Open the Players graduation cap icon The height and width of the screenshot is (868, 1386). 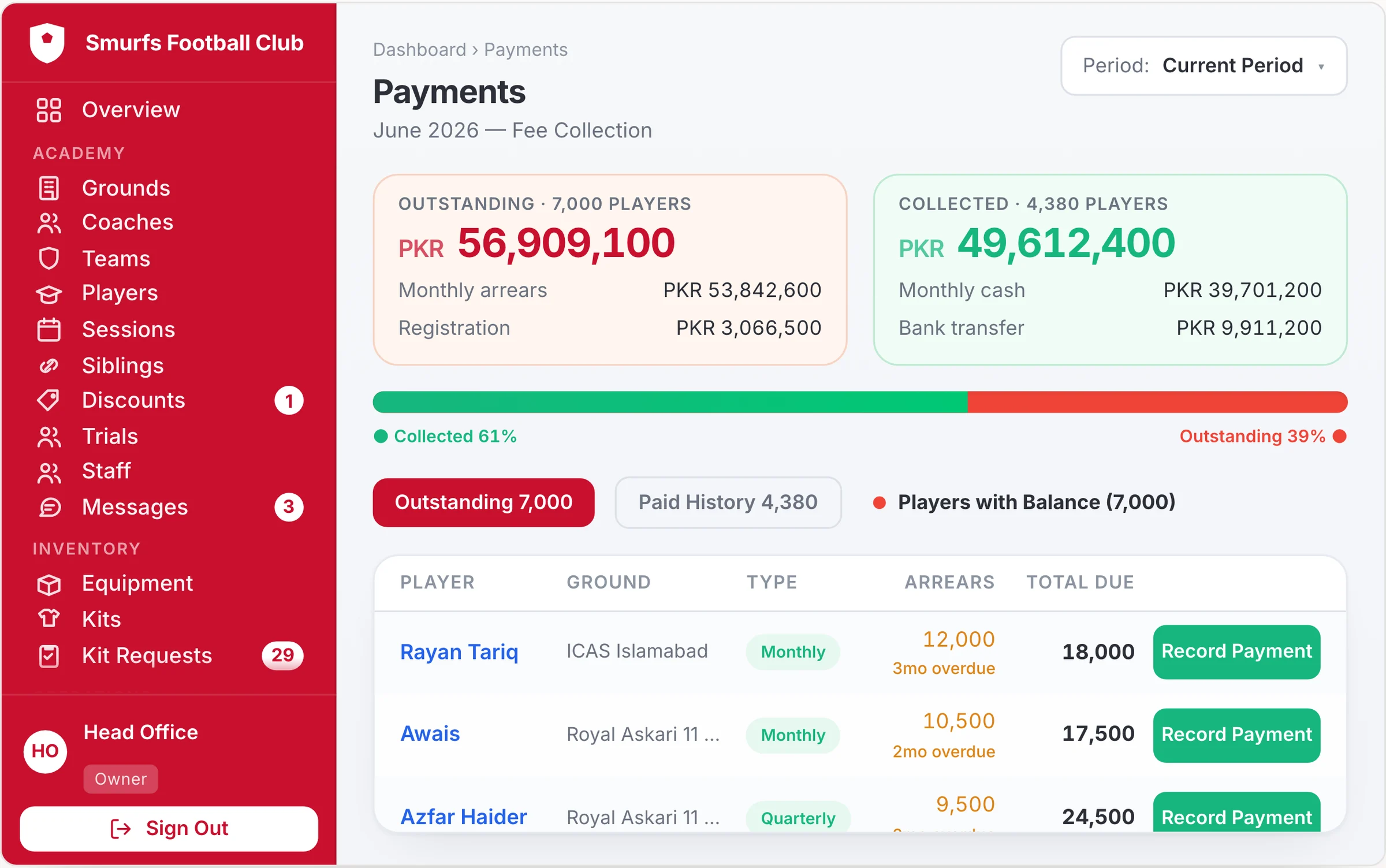point(49,293)
